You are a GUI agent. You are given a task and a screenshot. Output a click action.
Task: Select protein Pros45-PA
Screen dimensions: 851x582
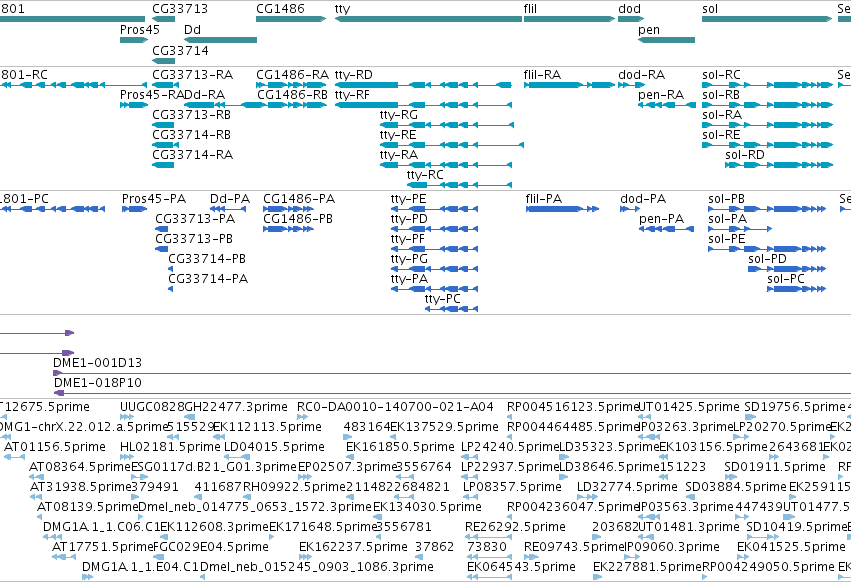(135, 209)
